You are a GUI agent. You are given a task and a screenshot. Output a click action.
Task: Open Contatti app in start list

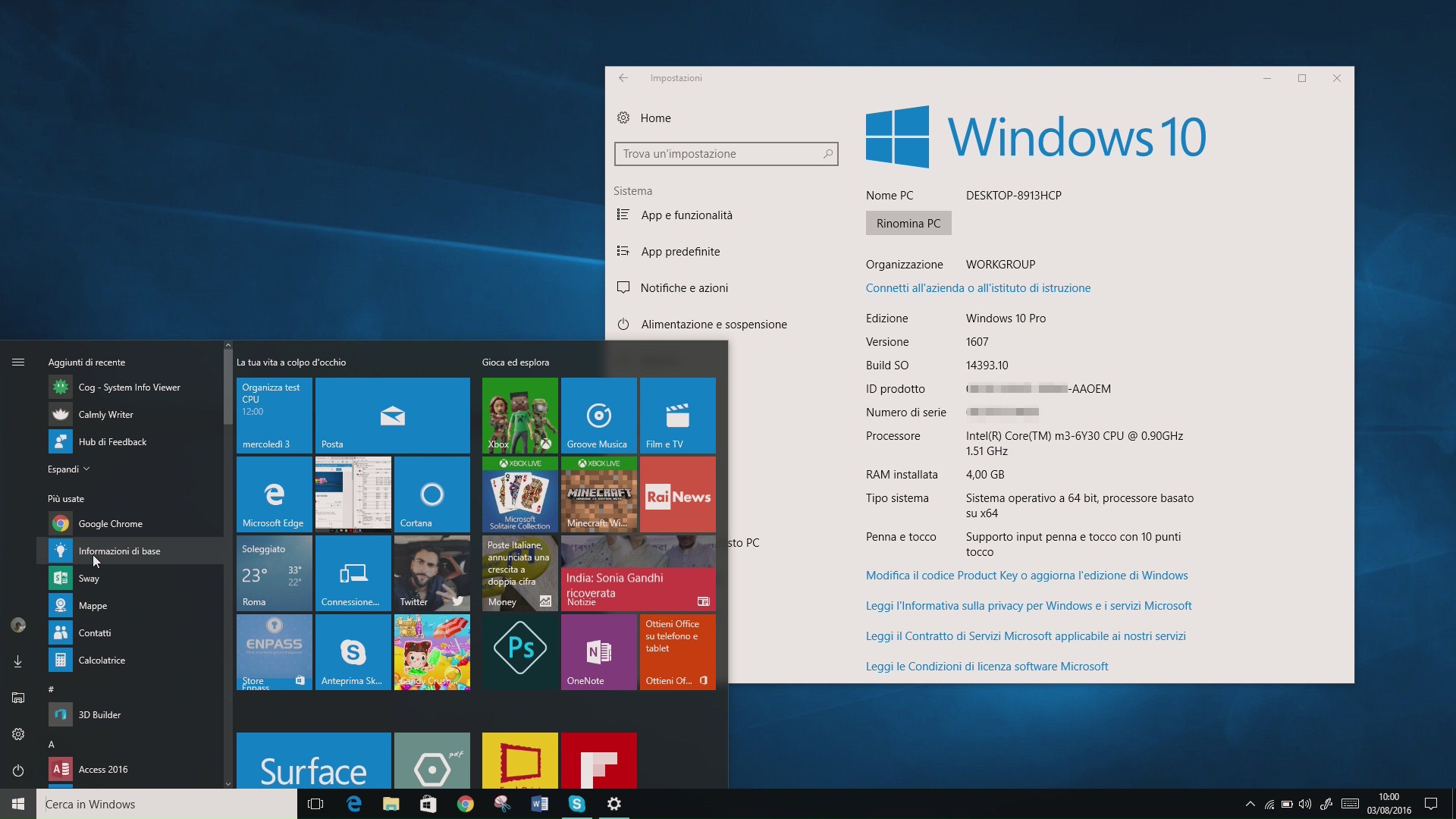point(129,633)
